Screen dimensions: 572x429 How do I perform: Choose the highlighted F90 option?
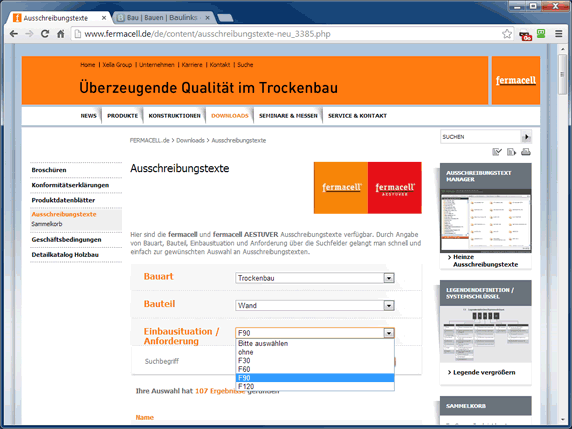315,378
